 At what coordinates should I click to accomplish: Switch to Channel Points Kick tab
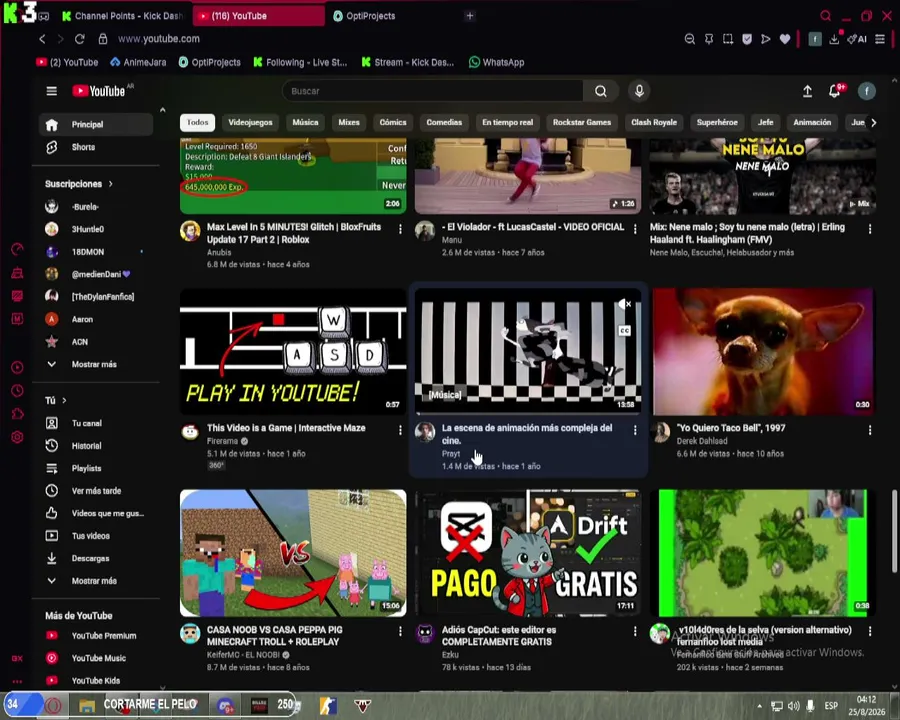(123, 16)
